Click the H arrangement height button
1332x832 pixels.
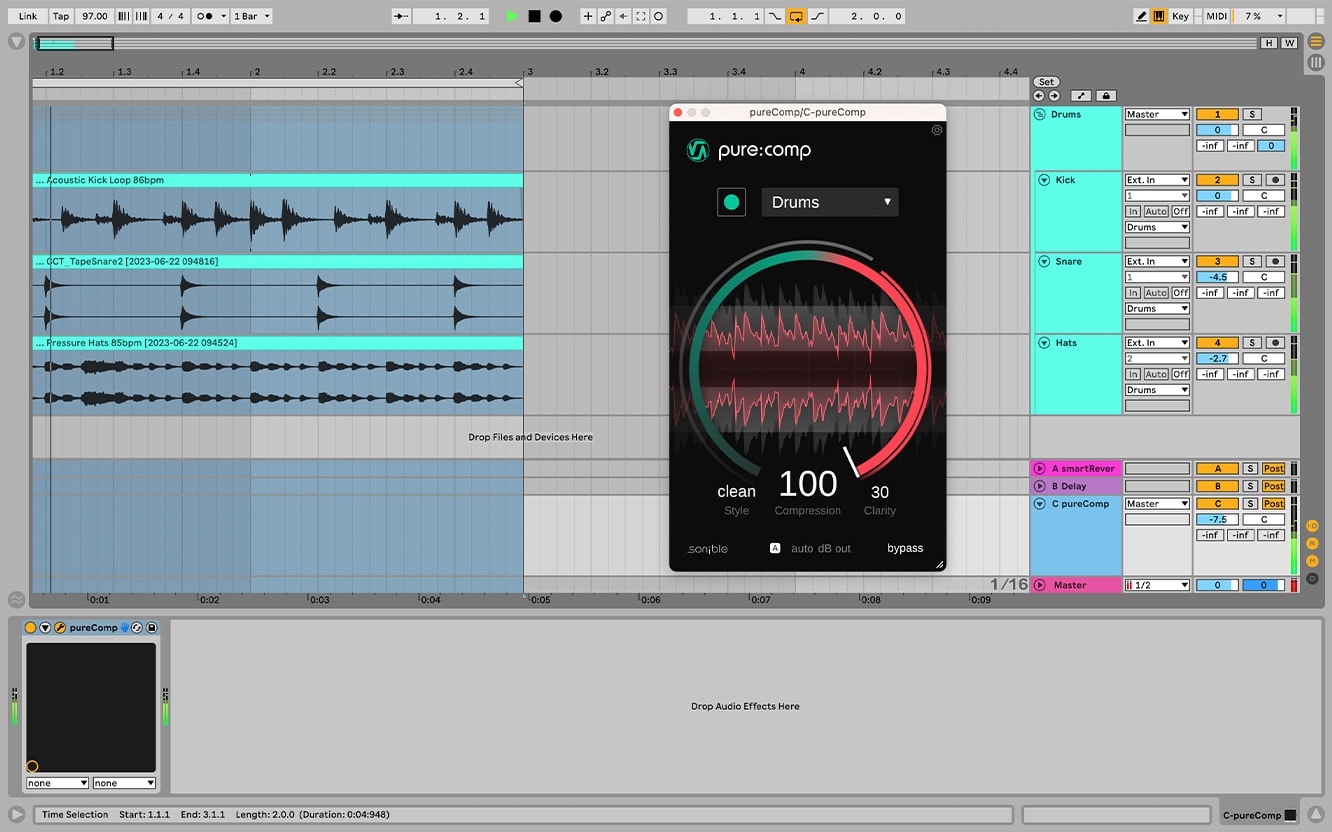click(1269, 43)
